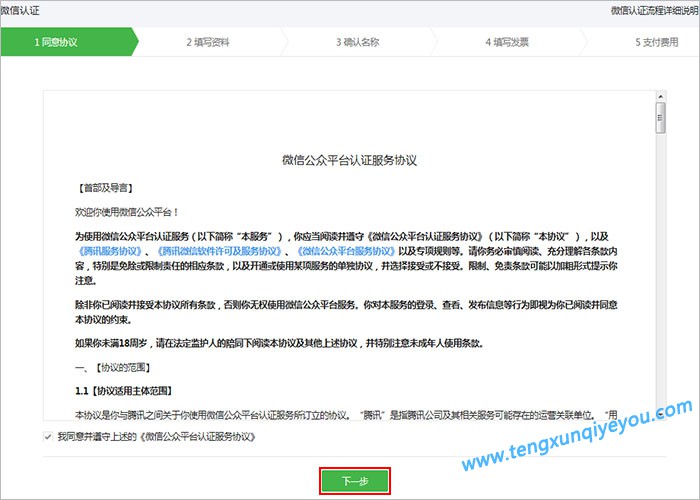
Task: Click the 如果你未满18周岁 paragraph
Action: click(279, 343)
